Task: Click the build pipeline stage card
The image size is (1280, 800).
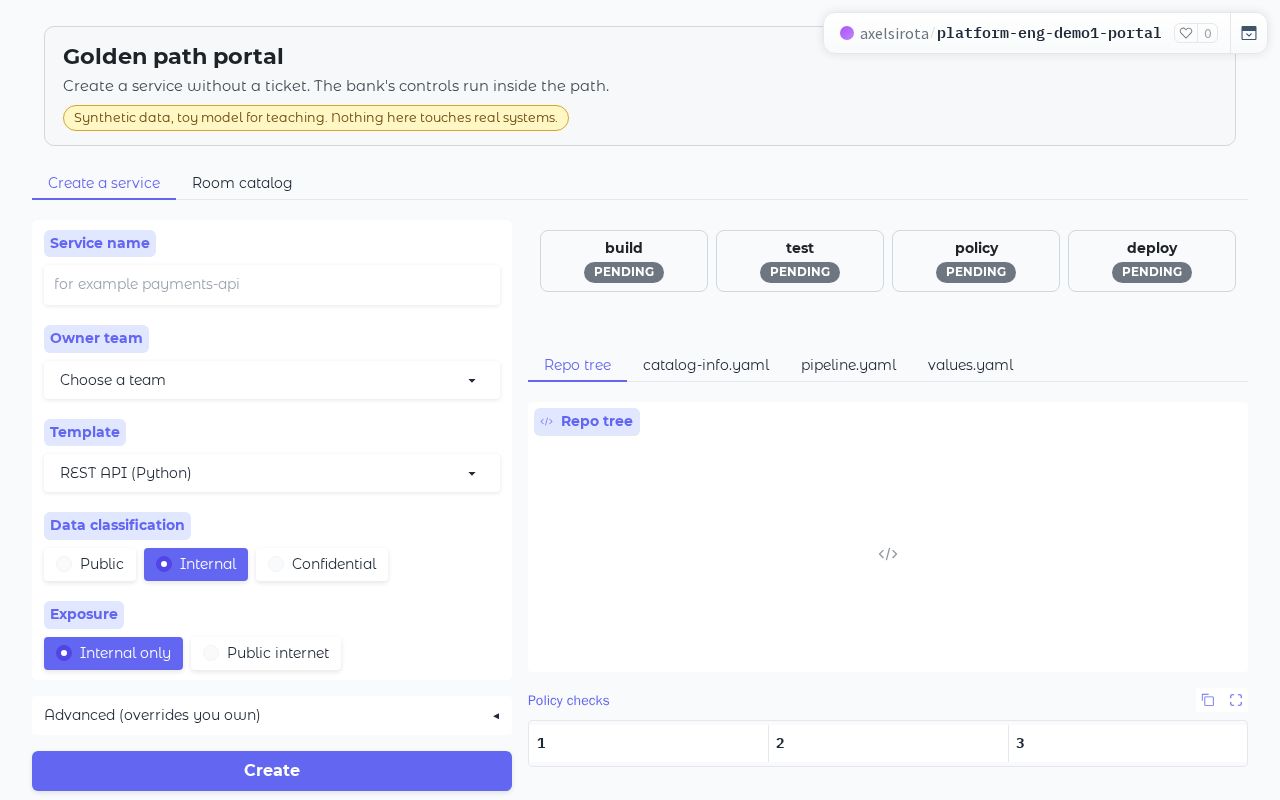Action: [x=624, y=261]
